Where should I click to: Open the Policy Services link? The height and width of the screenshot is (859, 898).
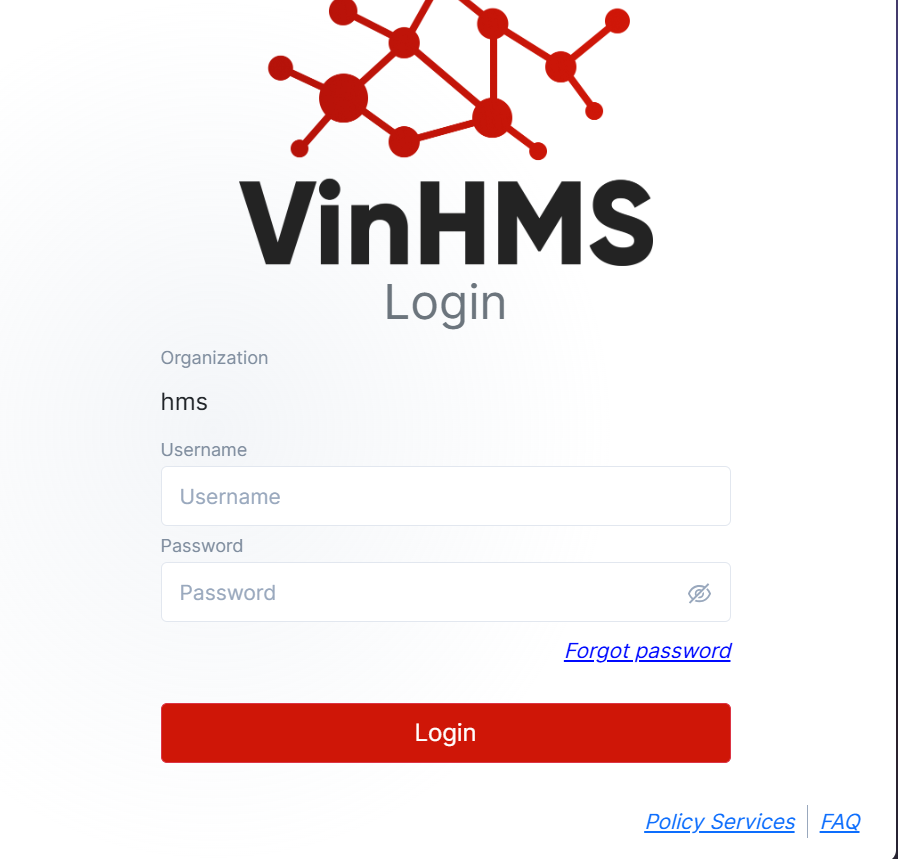[x=720, y=822]
